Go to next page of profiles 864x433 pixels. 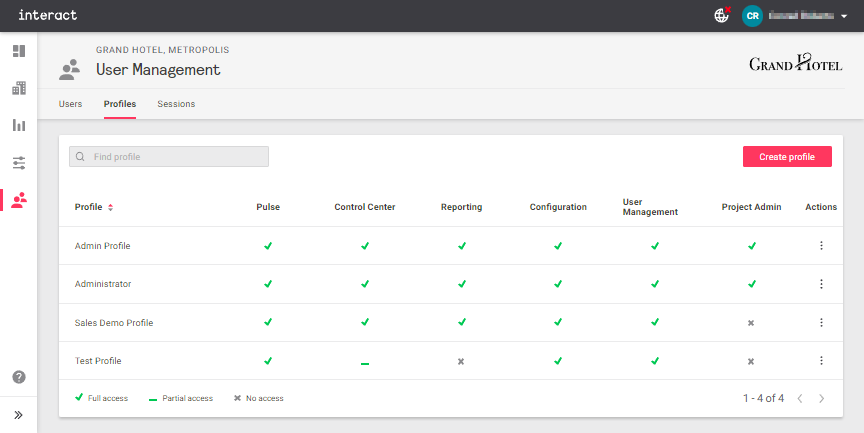pyautogui.click(x=821, y=398)
